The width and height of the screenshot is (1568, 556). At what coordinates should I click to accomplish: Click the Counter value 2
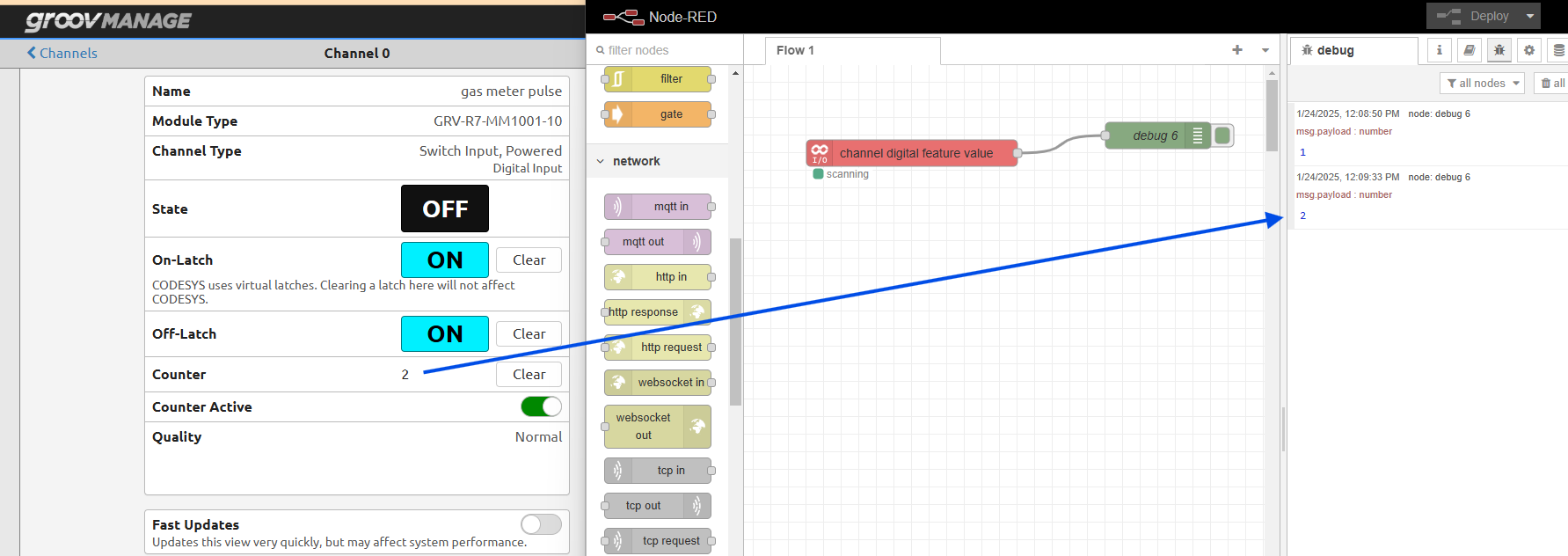click(x=405, y=374)
